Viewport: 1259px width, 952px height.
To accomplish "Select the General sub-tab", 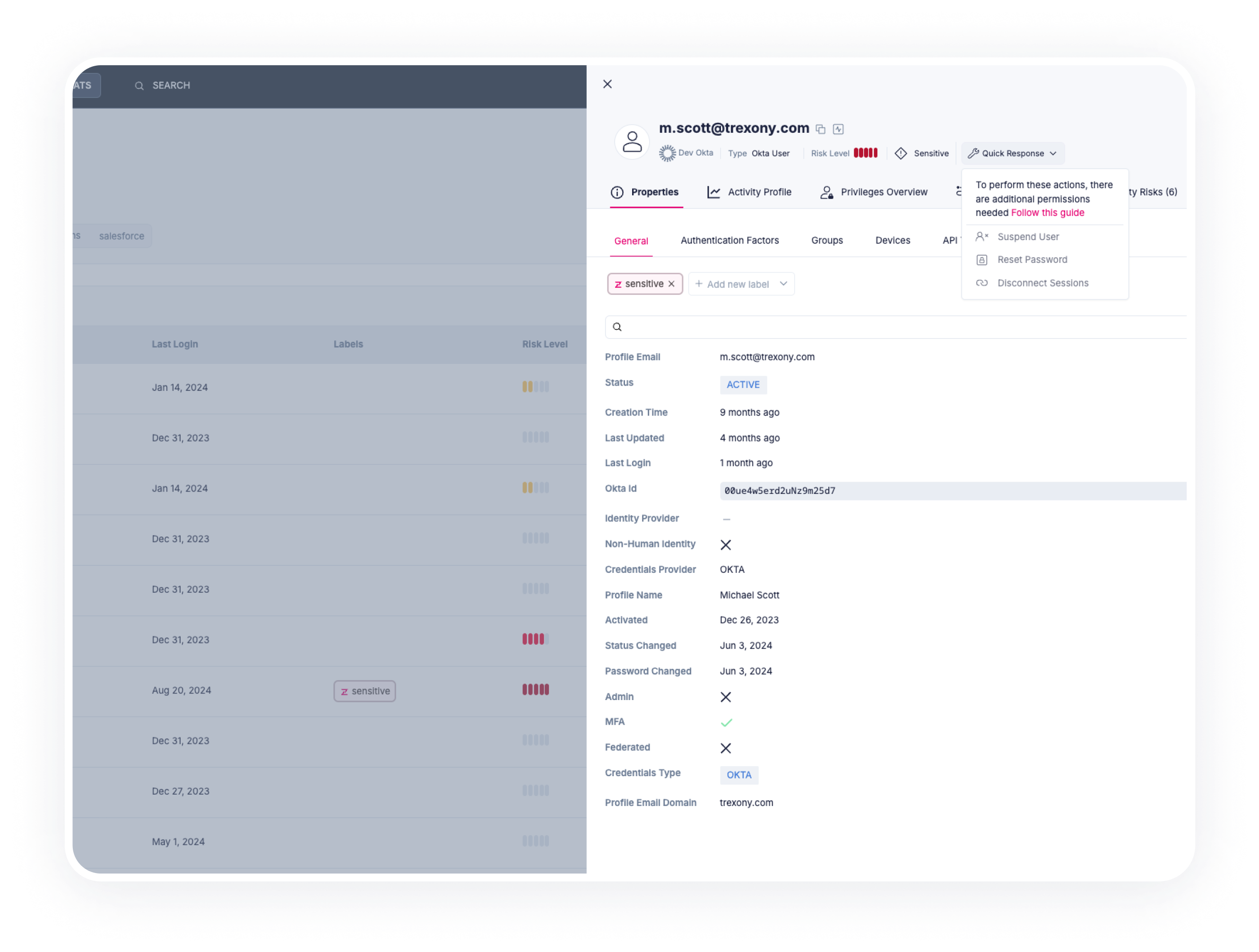I will coord(631,241).
